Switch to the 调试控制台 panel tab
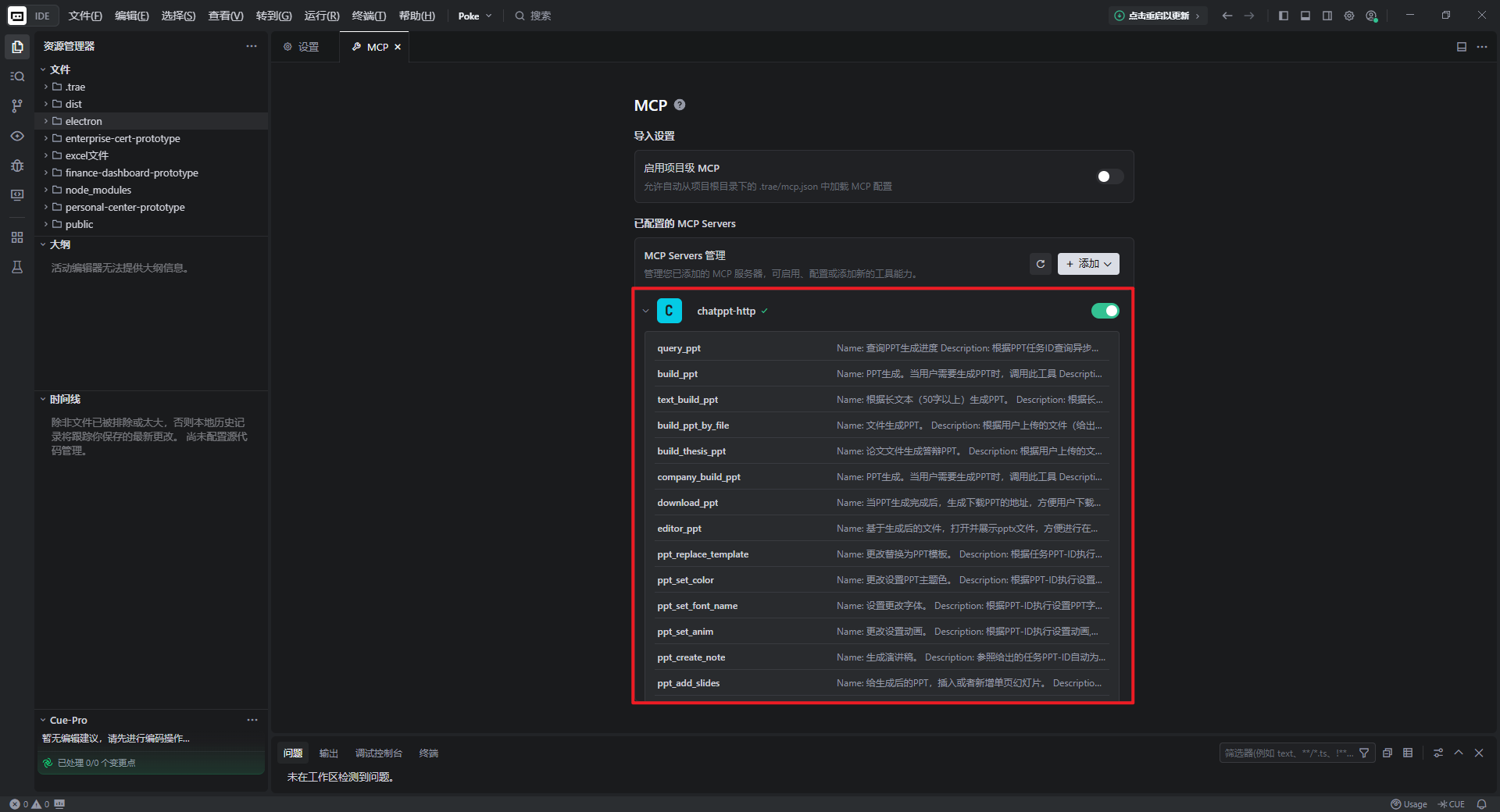 (x=379, y=753)
